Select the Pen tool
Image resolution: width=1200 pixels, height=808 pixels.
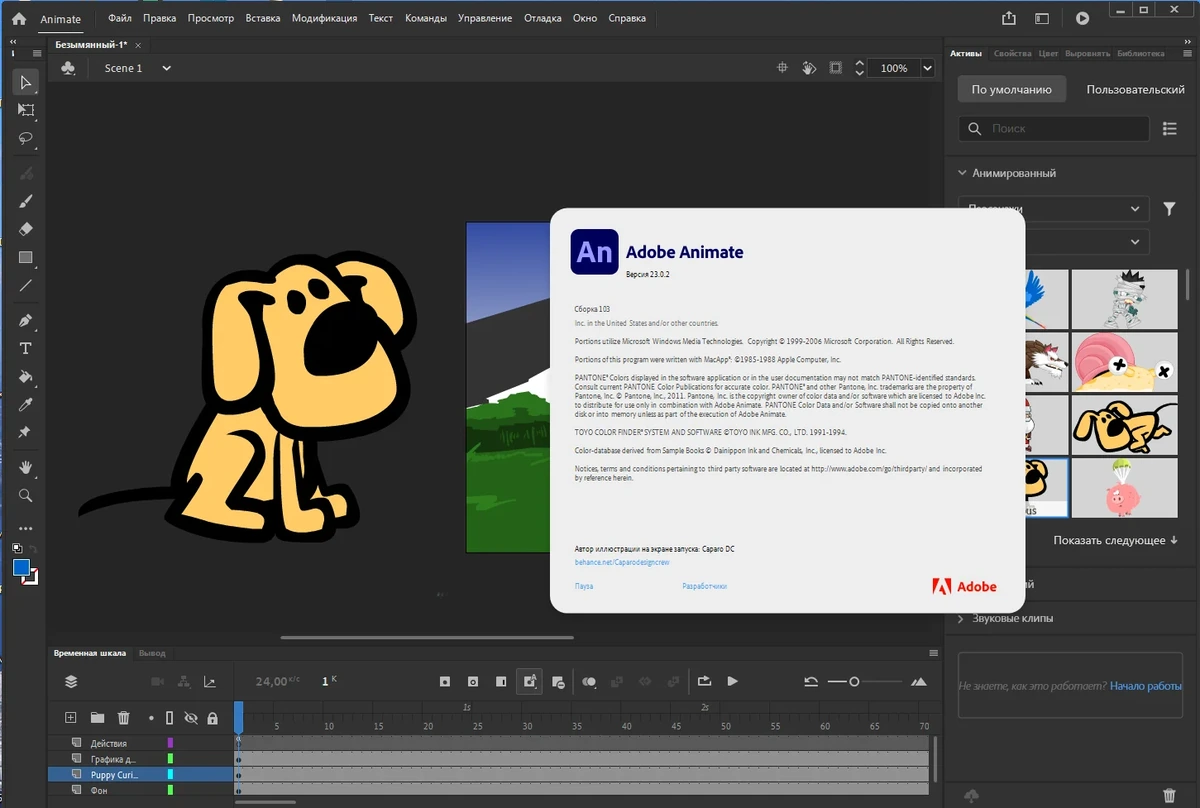pos(26,320)
